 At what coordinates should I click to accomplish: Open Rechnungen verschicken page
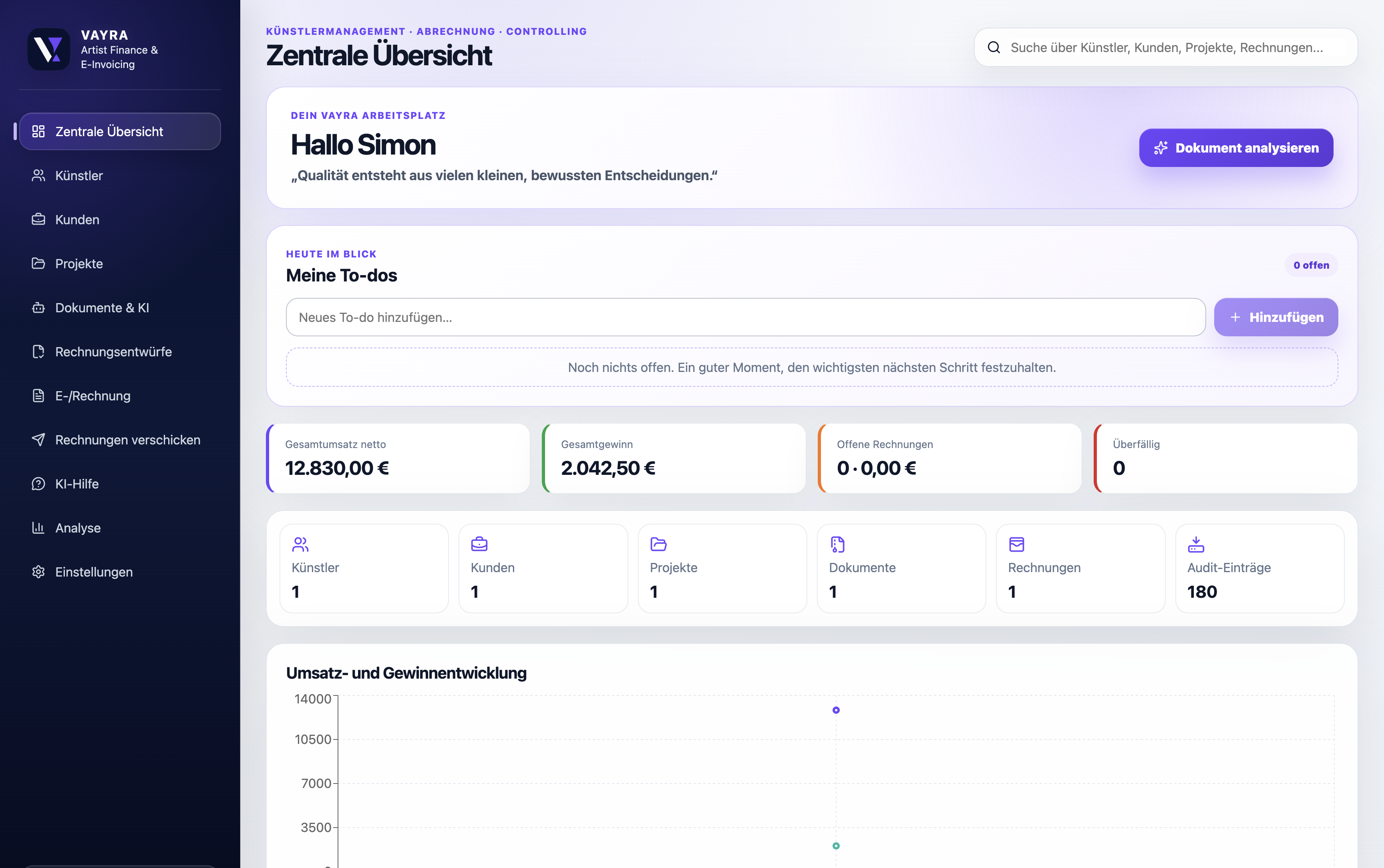pyautogui.click(x=120, y=440)
